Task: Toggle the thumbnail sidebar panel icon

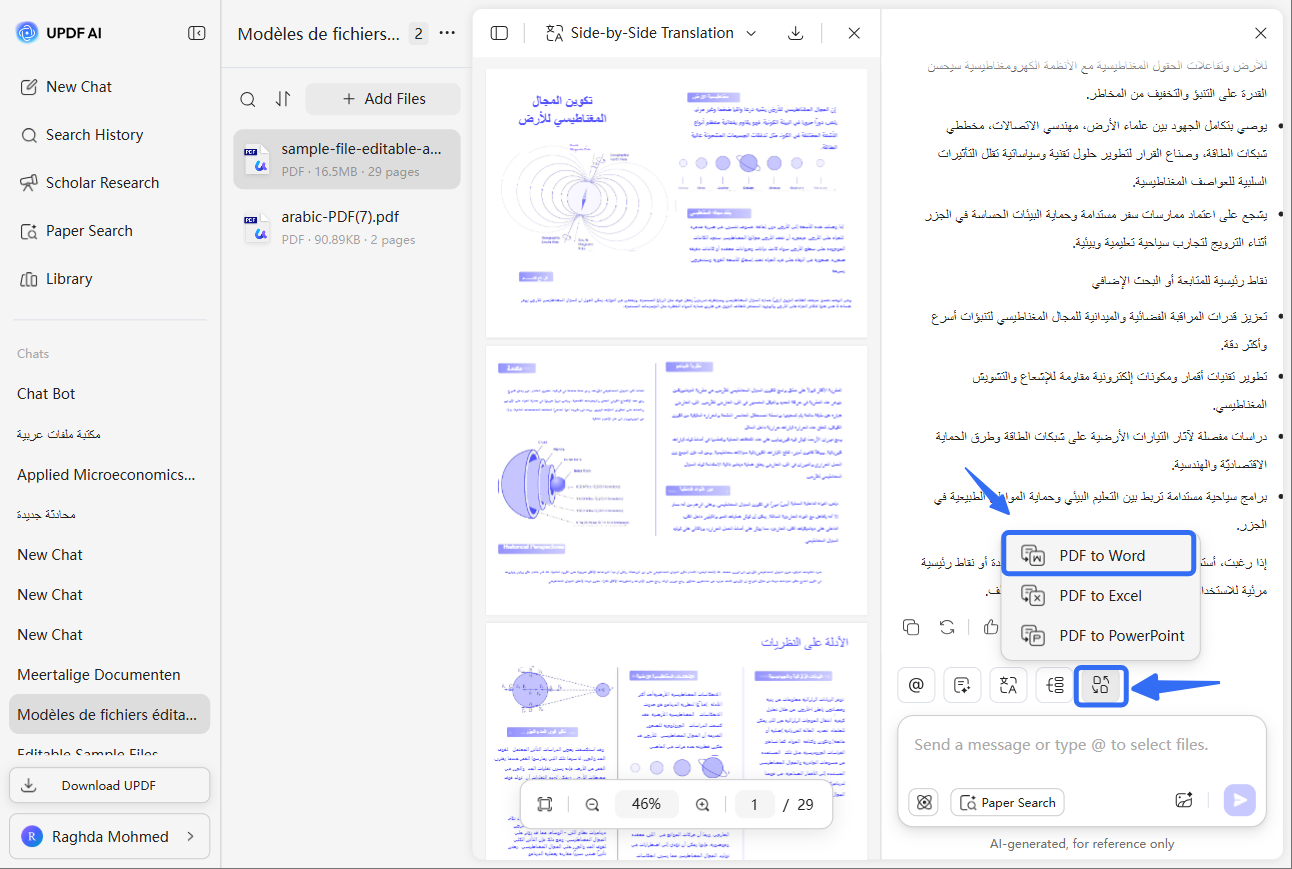Action: 499,33
